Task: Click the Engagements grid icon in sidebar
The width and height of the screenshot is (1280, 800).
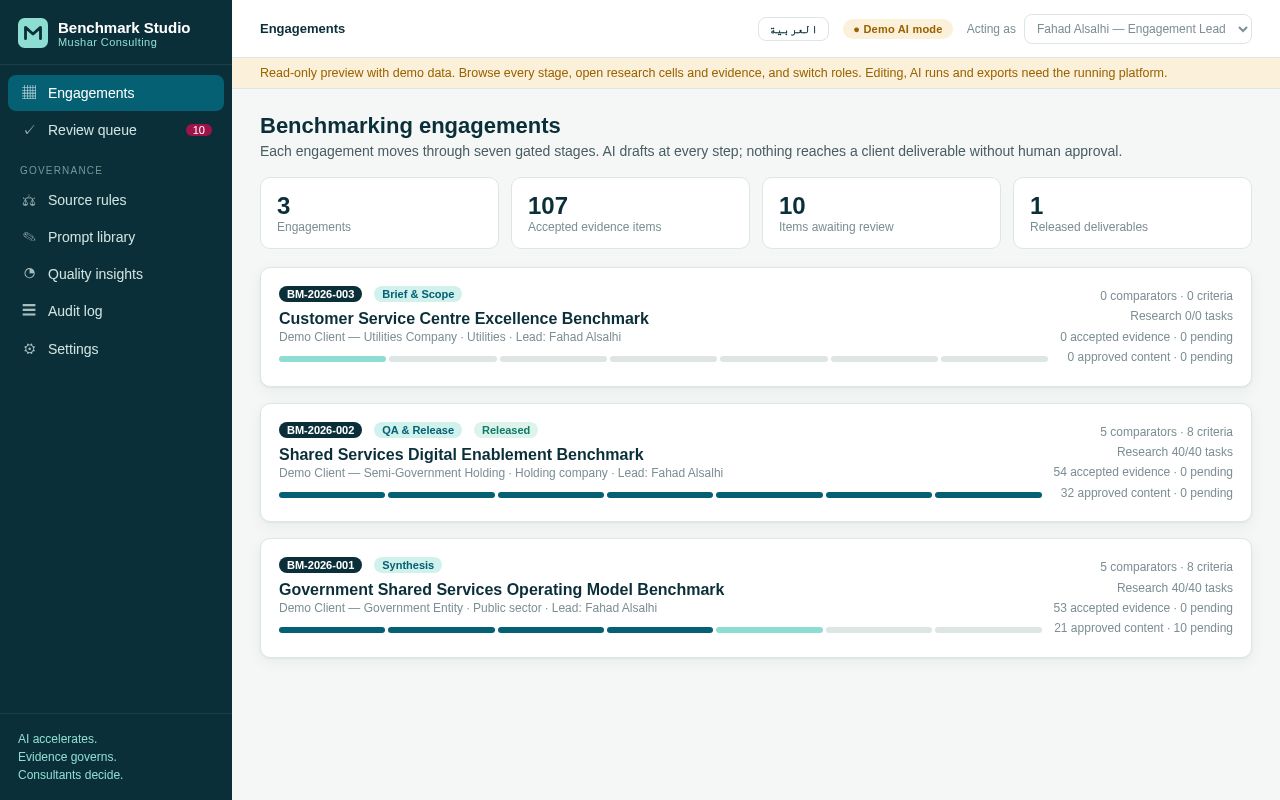Action: tap(29, 92)
